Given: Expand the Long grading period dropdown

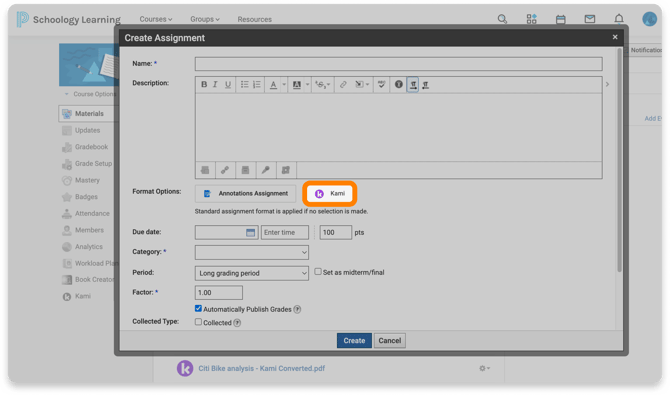Looking at the screenshot, I should 252,273.
